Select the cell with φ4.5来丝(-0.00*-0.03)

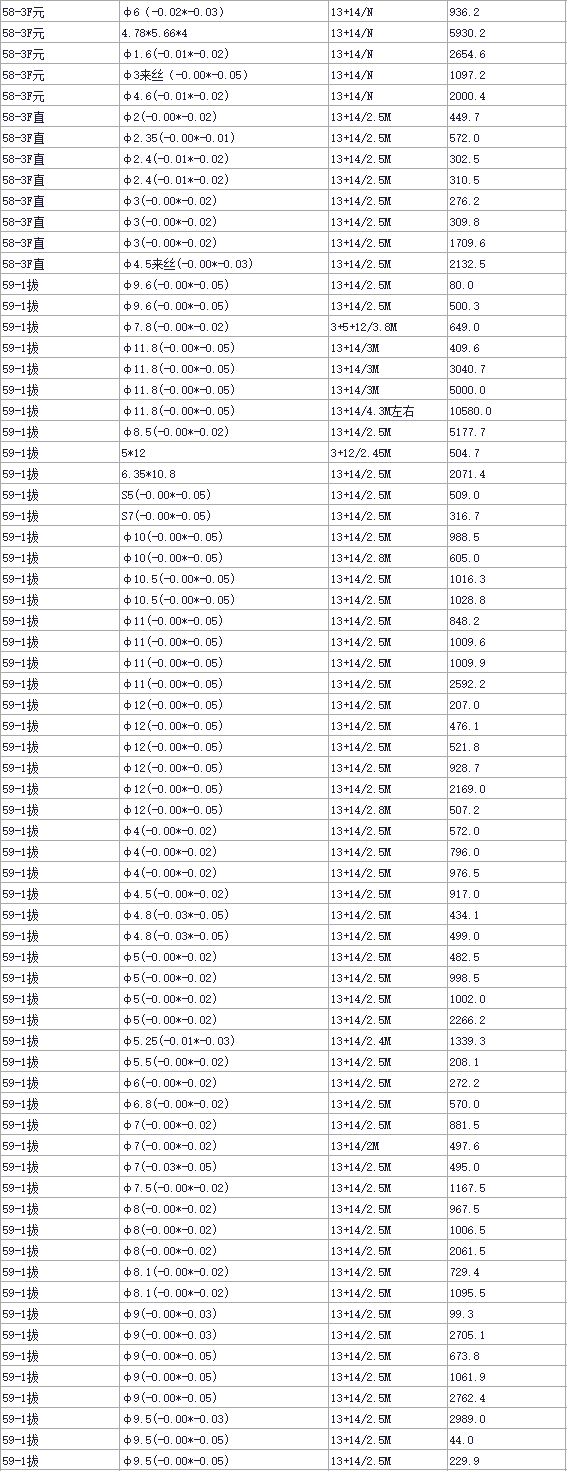pos(223,264)
